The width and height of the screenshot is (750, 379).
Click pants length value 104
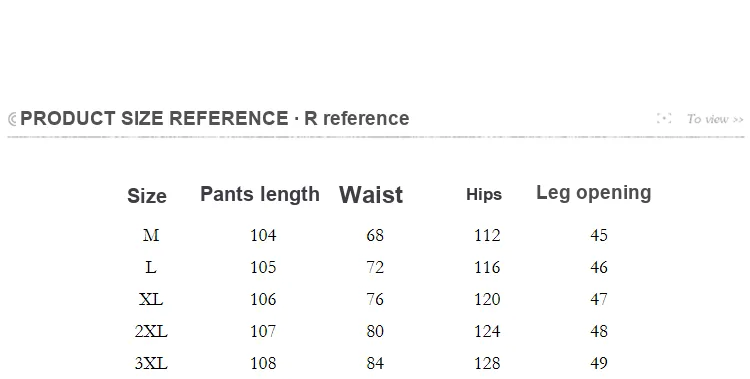pos(263,235)
